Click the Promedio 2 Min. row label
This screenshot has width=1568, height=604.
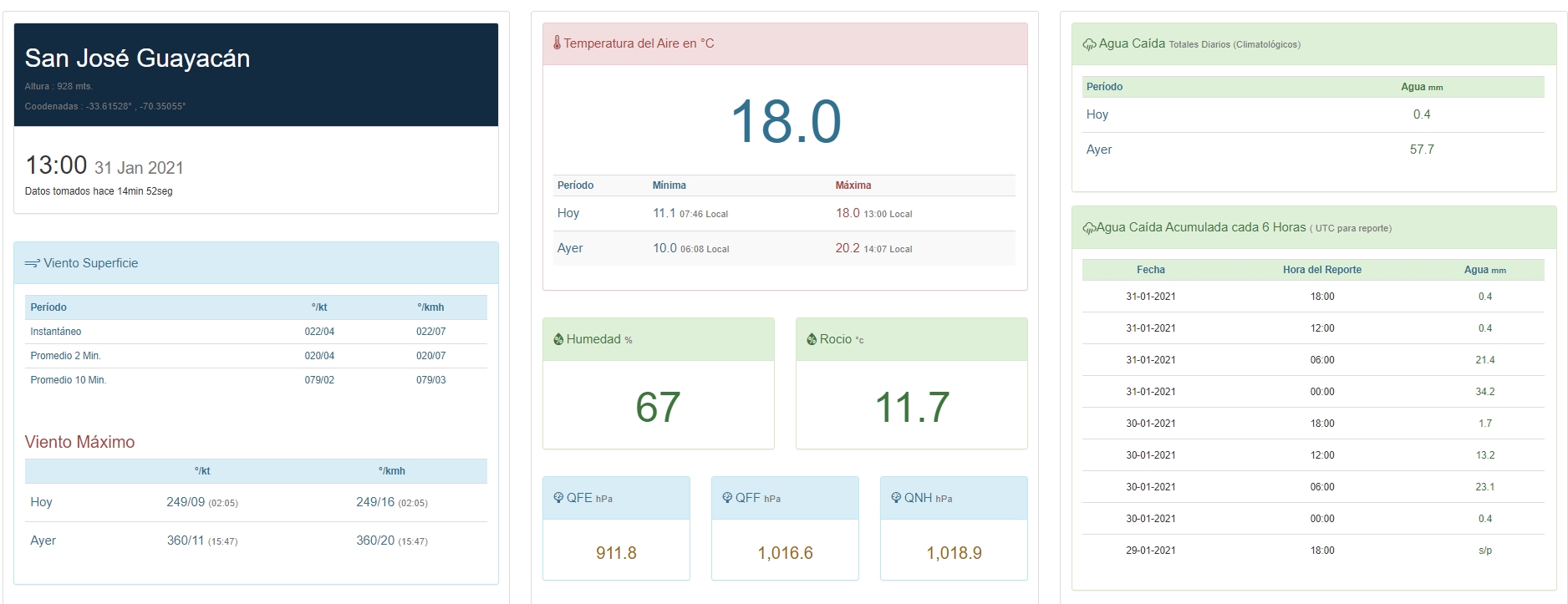(65, 356)
